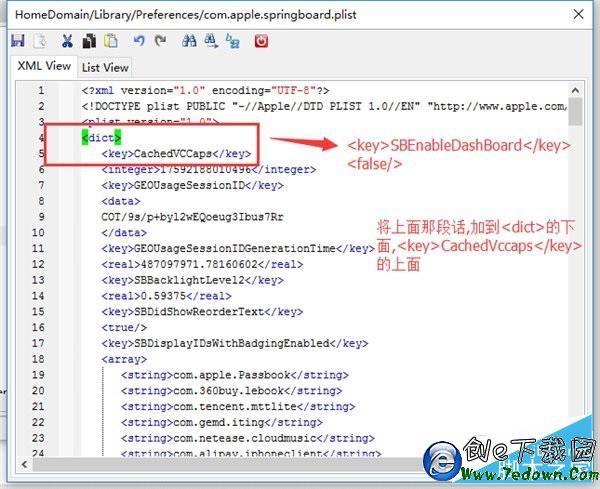
Task: Open the Replace tool icon
Action: 233,41
